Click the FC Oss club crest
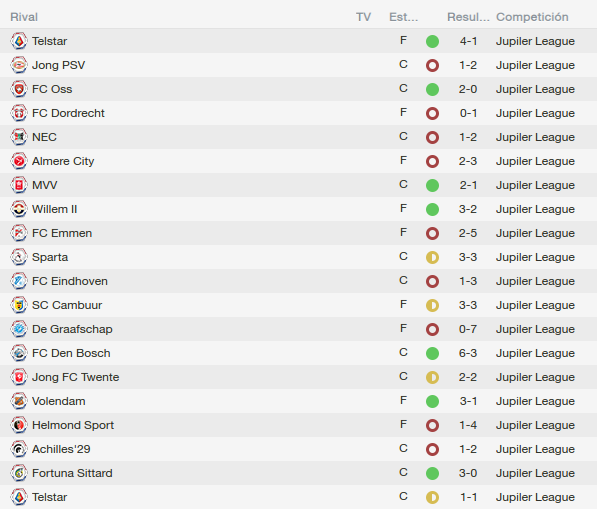This screenshot has width=597, height=509. click(19, 89)
